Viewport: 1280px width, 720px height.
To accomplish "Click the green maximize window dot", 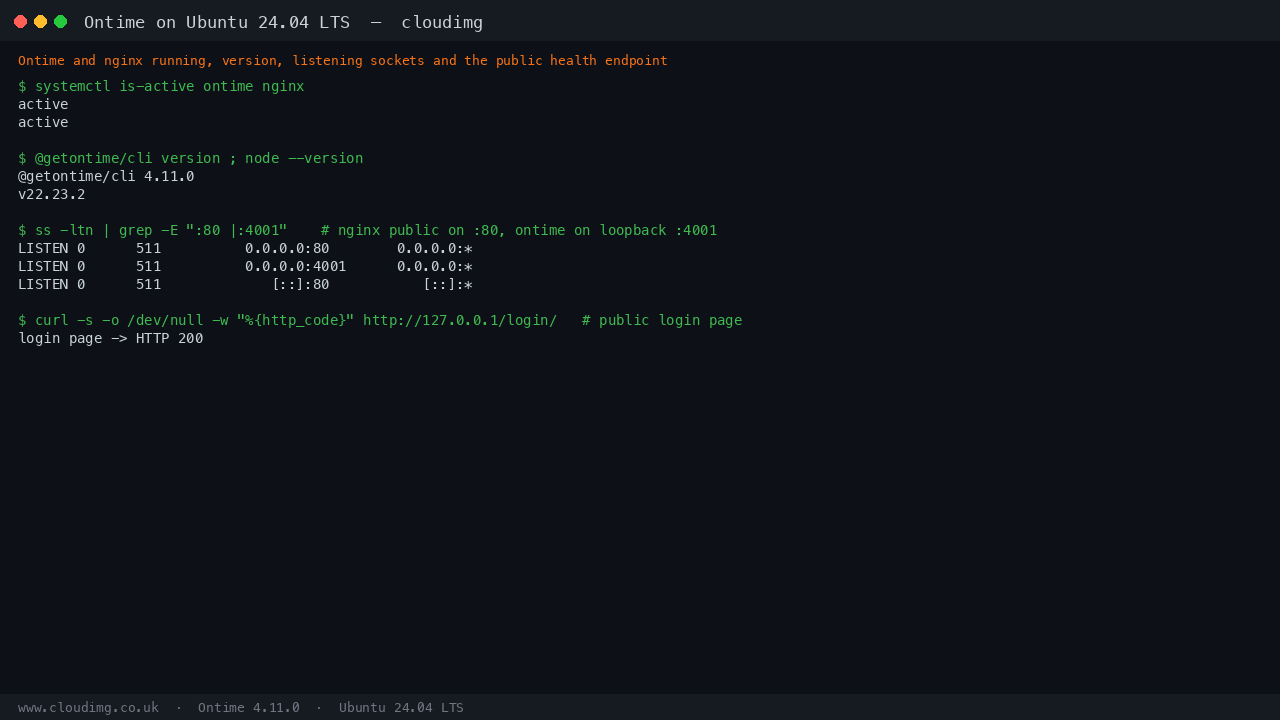I will point(60,21).
